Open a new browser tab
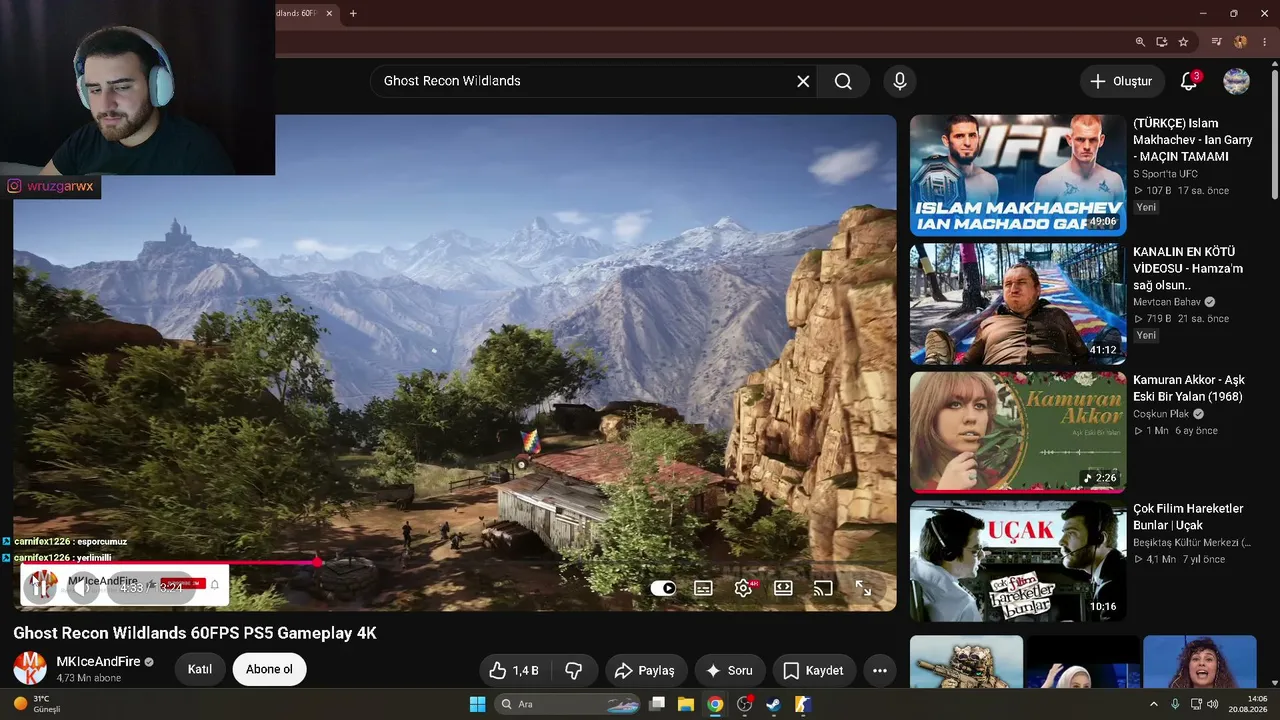 click(353, 13)
